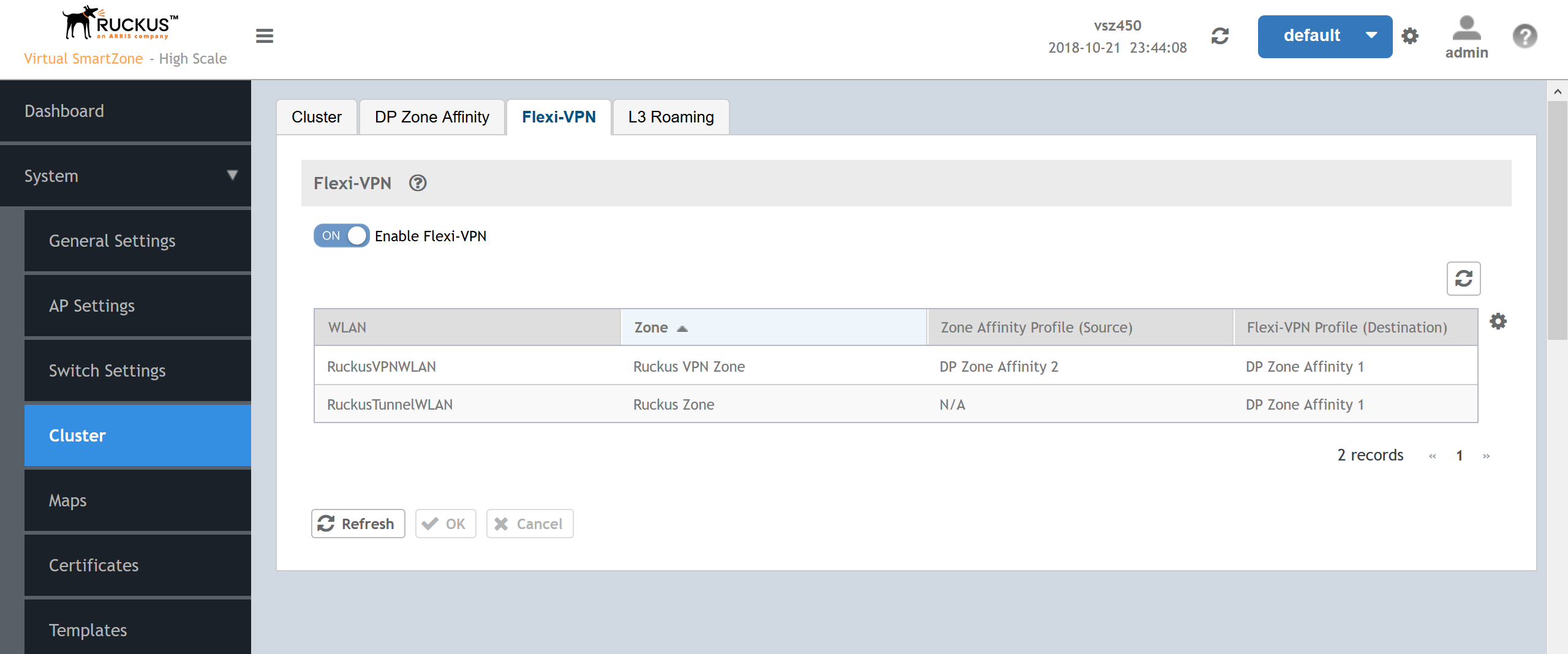
Task: Sort by Flexi-VPN Profile (Destination) header
Action: tap(1355, 328)
